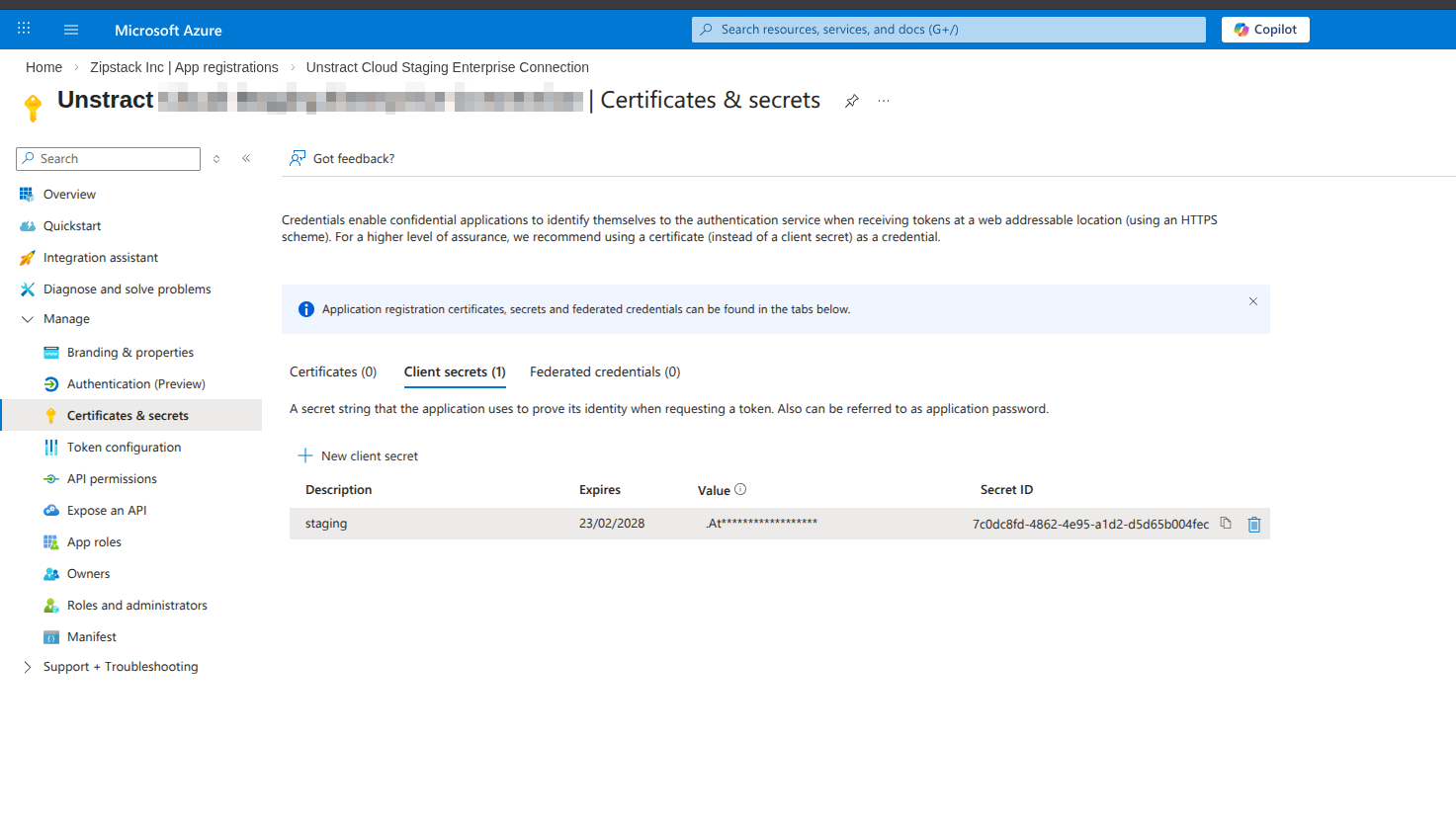
Task: Expand Support + Troubleshooting section
Action: 28,667
